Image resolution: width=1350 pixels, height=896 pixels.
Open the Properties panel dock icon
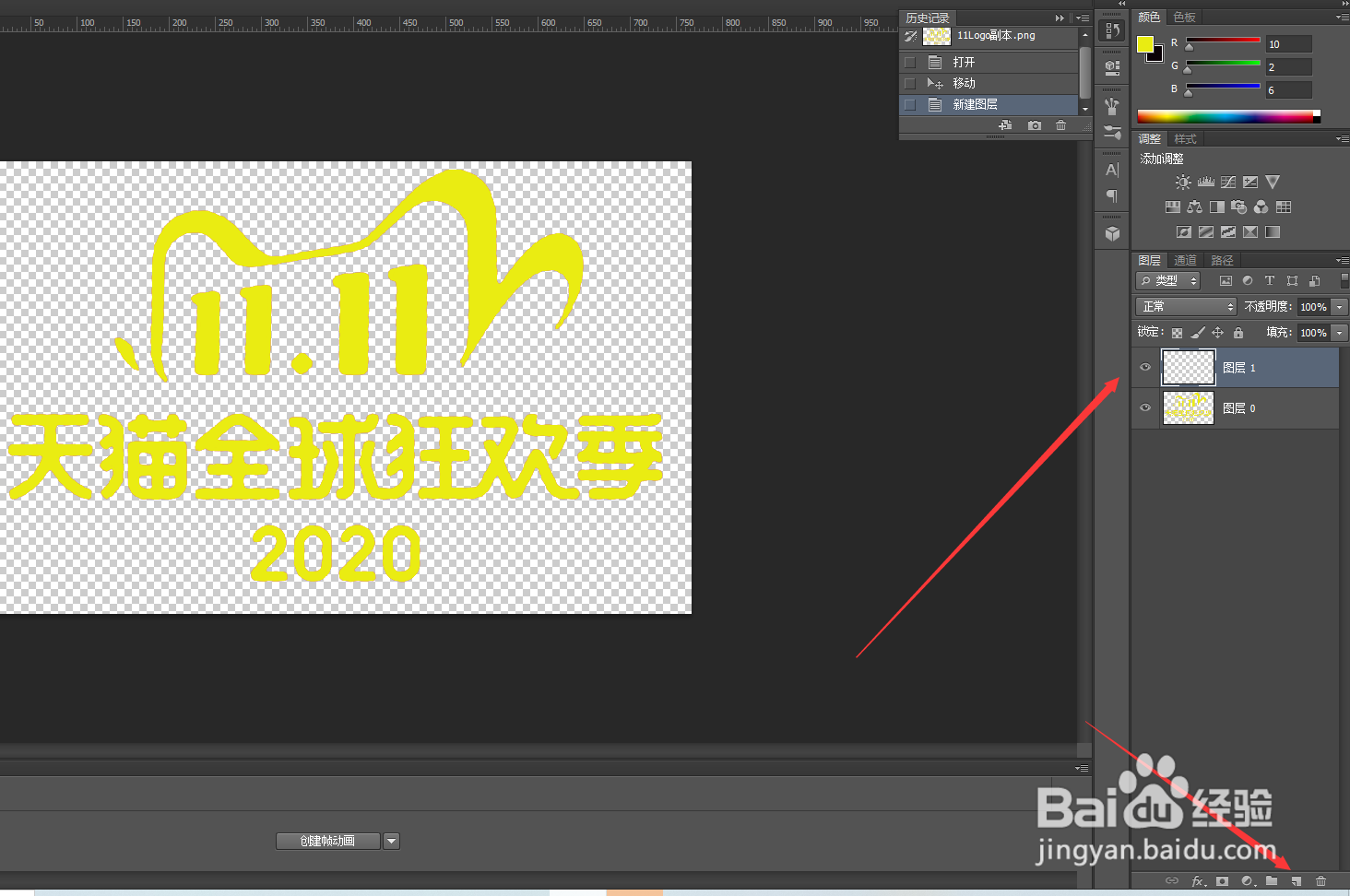point(1112,67)
